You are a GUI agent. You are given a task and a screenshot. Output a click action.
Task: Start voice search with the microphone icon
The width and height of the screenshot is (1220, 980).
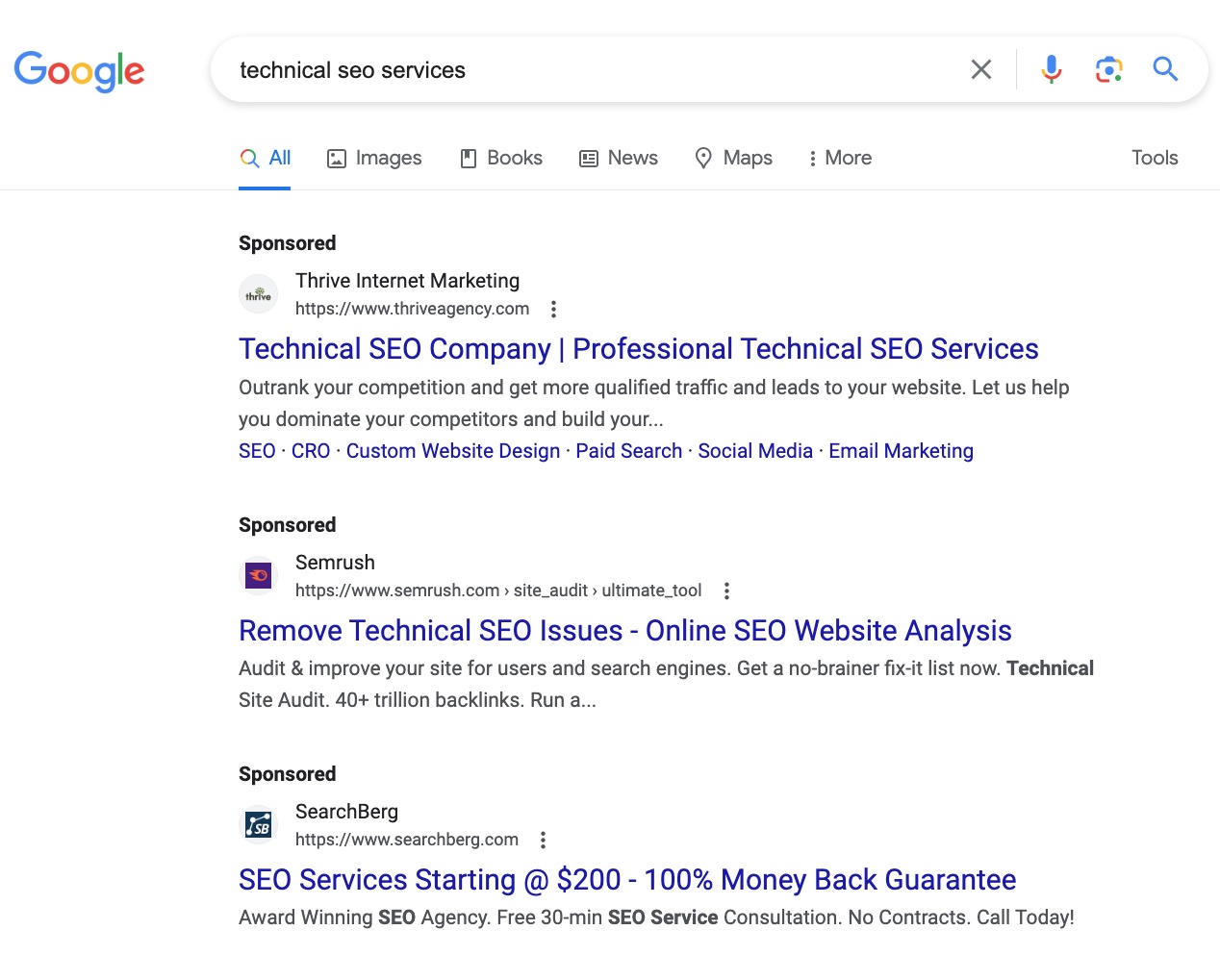pyautogui.click(x=1052, y=69)
